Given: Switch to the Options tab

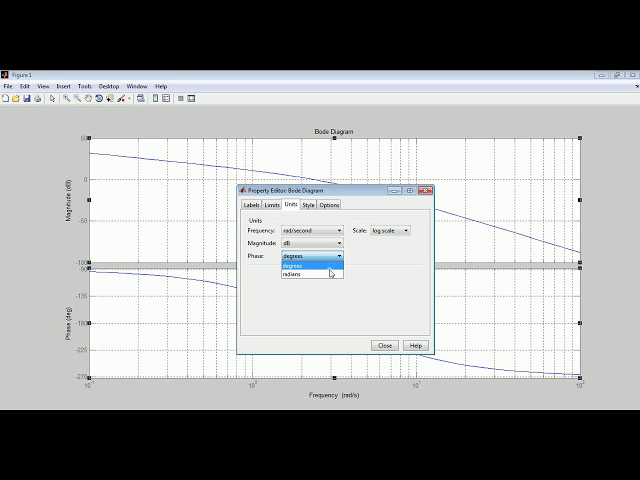Looking at the screenshot, I should tap(329, 205).
